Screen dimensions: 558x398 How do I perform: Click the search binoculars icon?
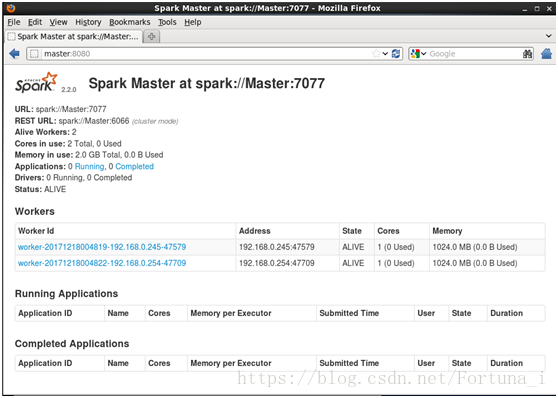[527, 54]
